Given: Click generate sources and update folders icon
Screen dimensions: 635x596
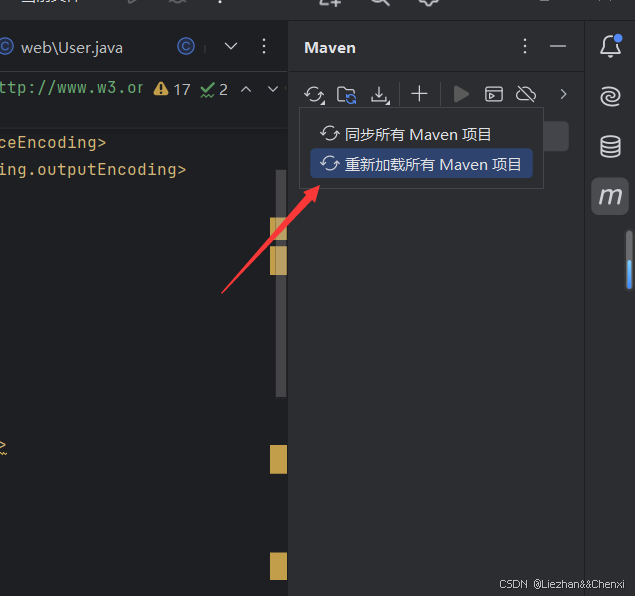Looking at the screenshot, I should point(347,95).
